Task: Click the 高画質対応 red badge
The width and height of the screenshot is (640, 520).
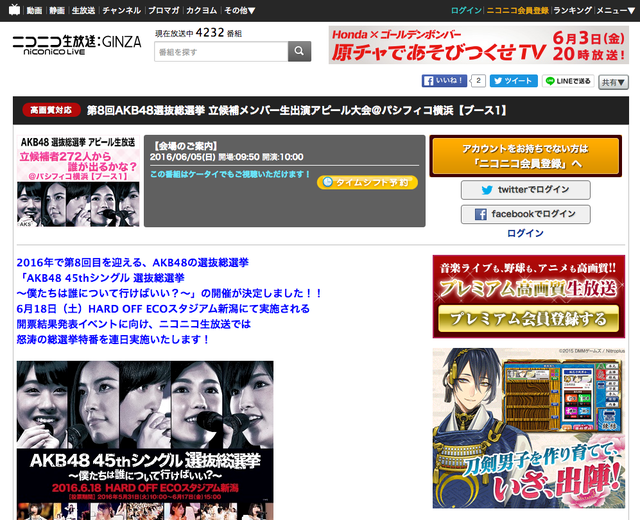Action: (51, 110)
